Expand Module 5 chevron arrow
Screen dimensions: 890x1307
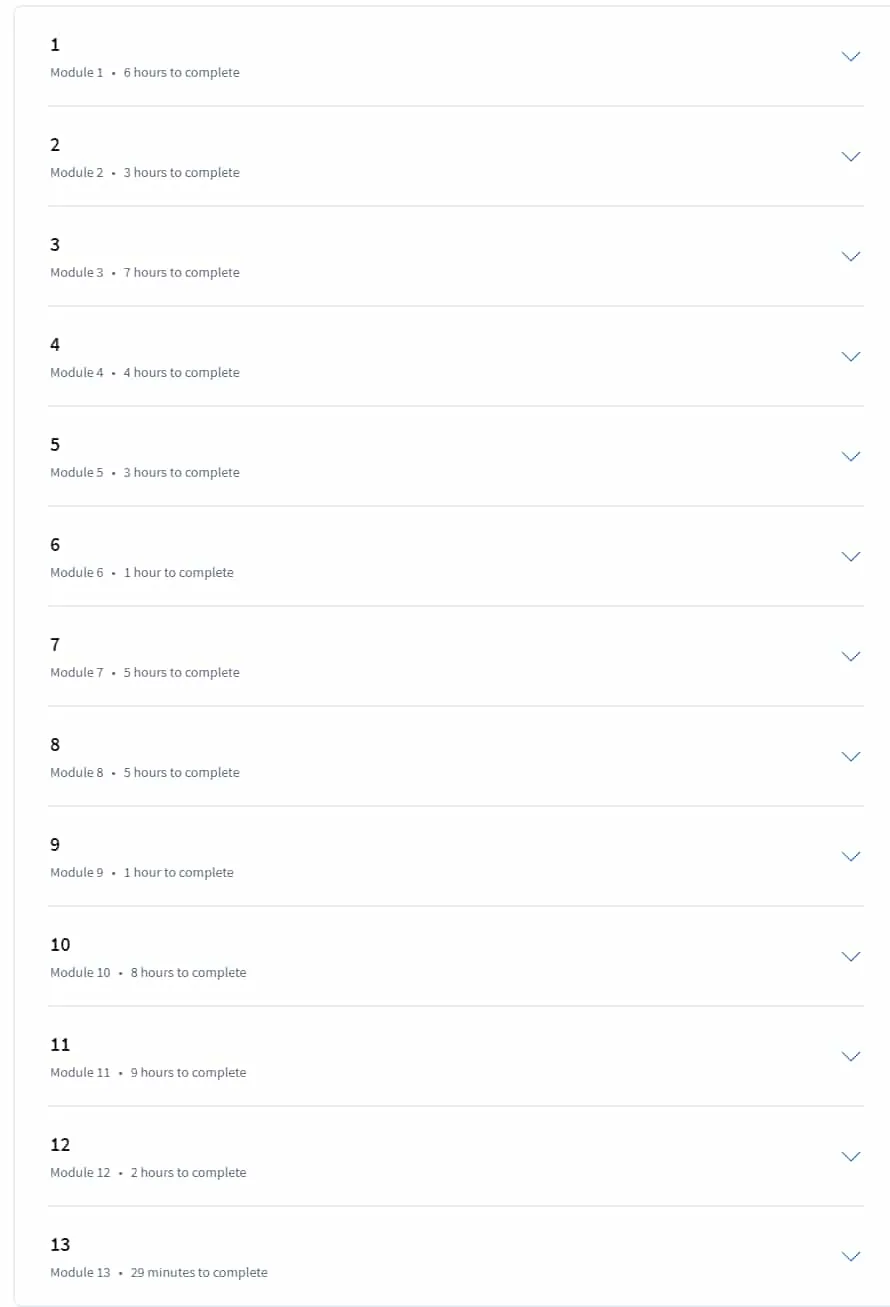(x=851, y=457)
